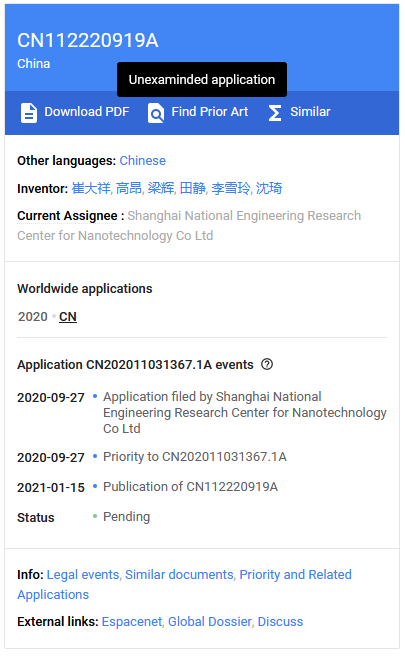This screenshot has width=405, height=659.
Task: Click the Find Prior Art magnifier icon
Action: (x=156, y=113)
